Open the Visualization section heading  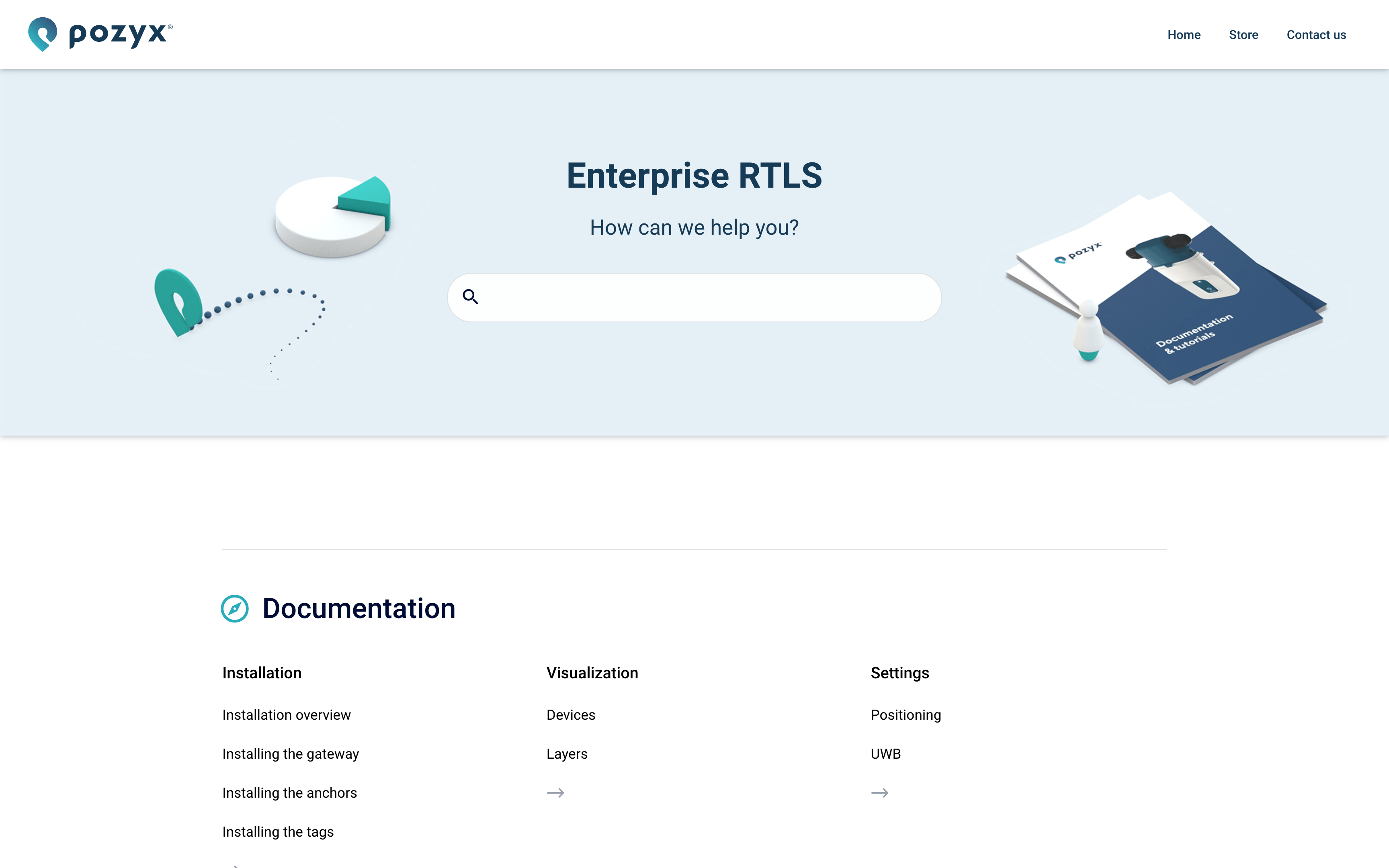click(592, 673)
